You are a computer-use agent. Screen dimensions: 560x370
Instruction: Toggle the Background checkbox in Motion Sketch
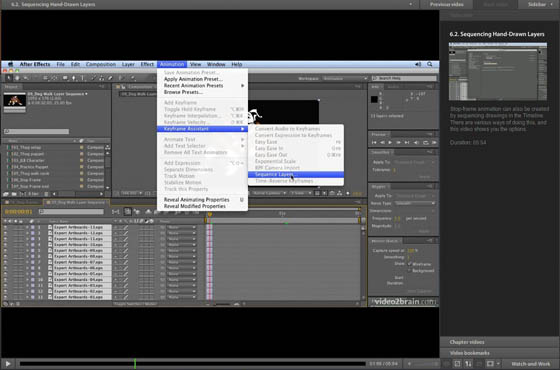pyautogui.click(x=410, y=270)
